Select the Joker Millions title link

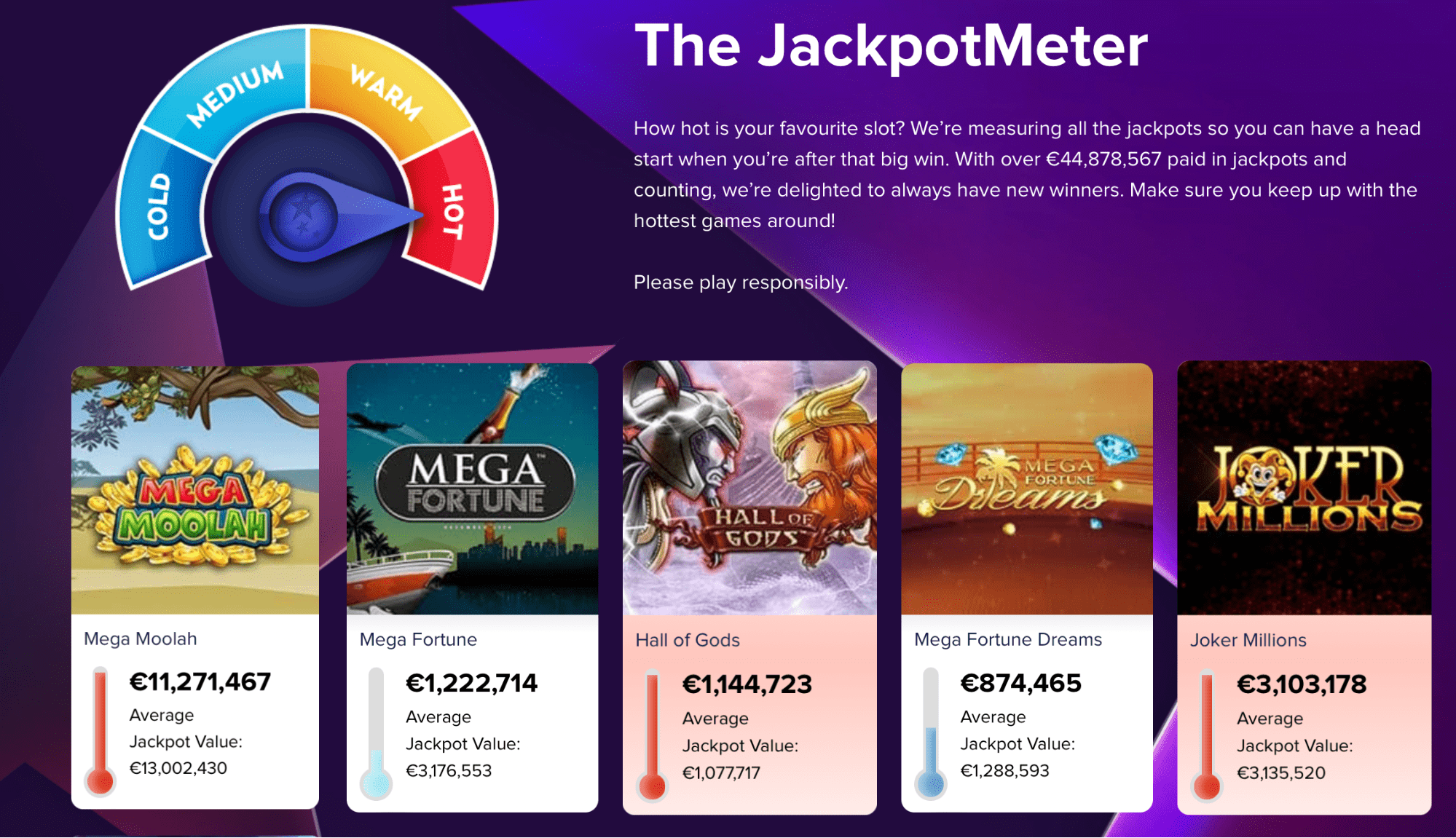1248,640
